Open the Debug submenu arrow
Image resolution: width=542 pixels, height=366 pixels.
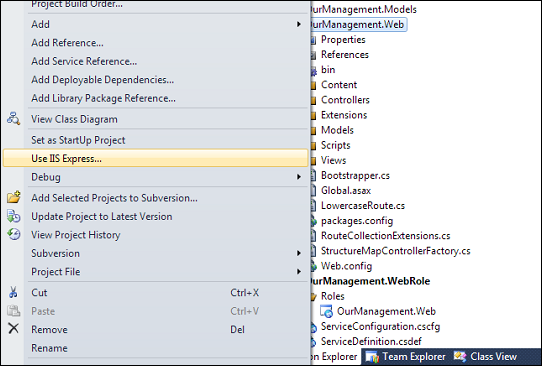(299, 177)
